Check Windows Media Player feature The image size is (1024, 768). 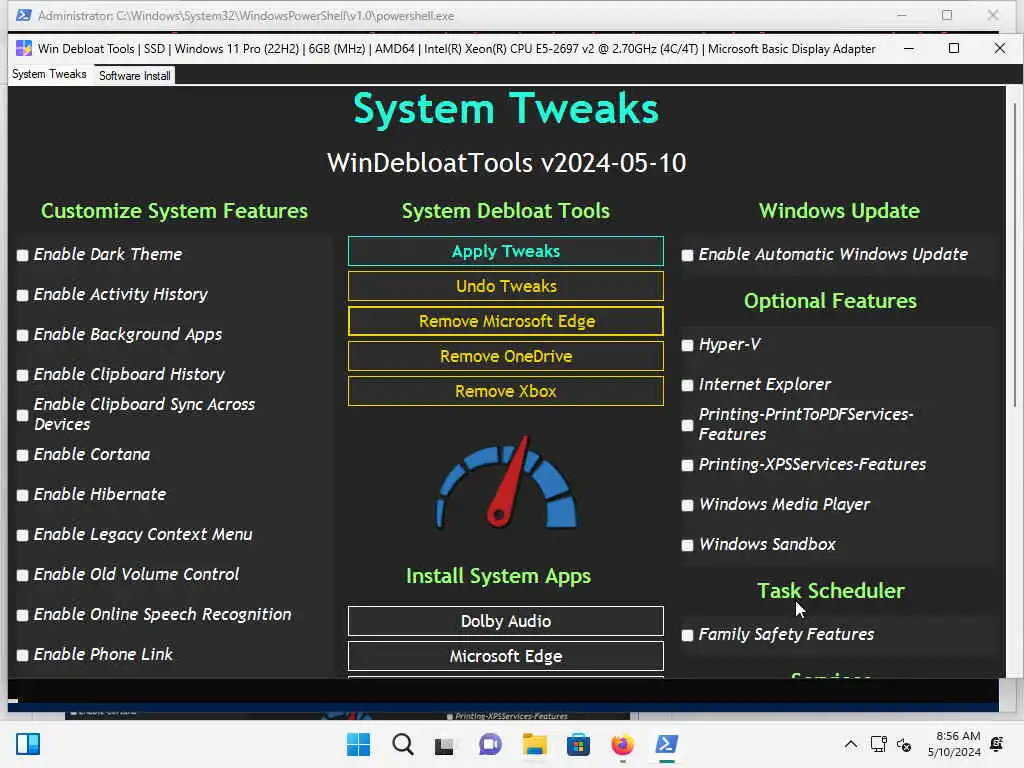pos(687,505)
